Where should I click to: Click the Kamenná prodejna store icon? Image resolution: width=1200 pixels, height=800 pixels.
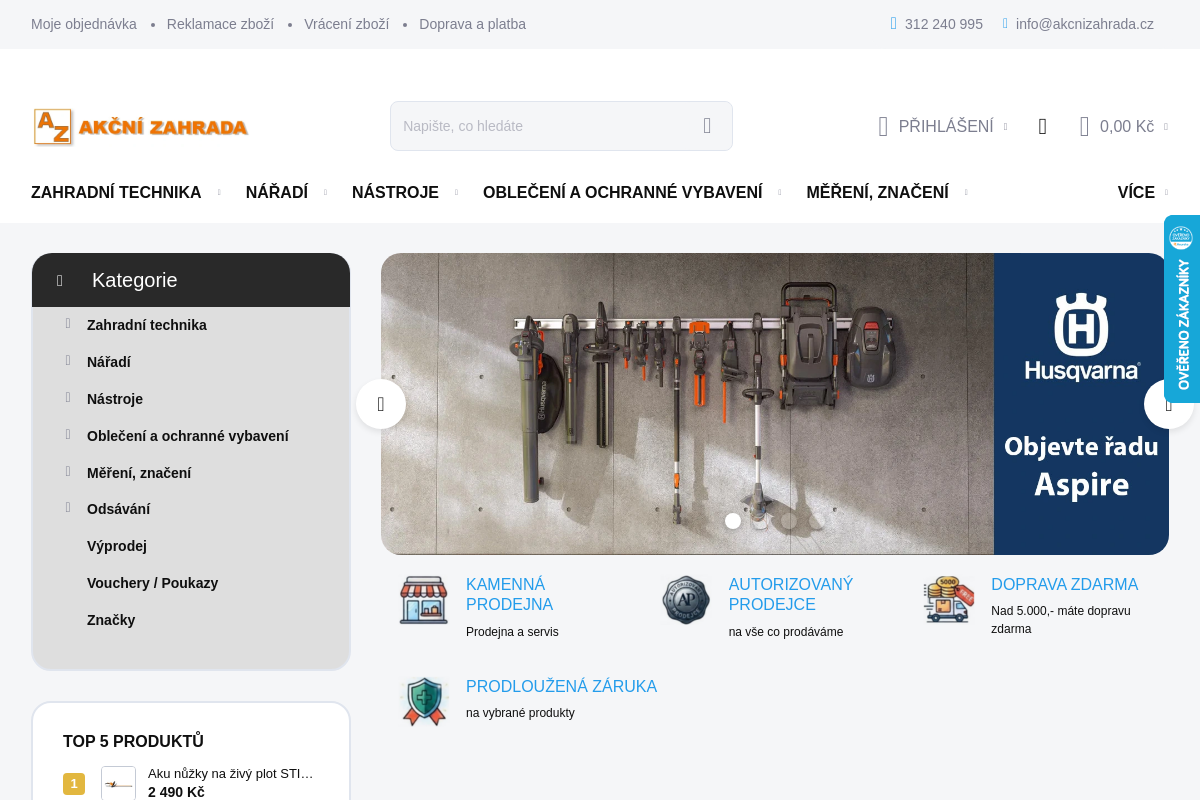point(424,600)
